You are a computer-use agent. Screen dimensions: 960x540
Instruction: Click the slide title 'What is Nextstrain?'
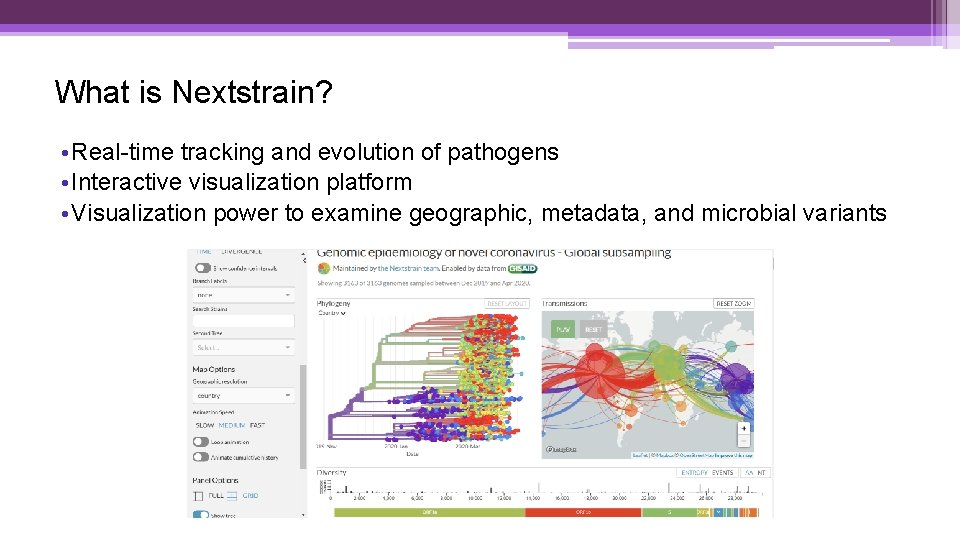coord(193,92)
